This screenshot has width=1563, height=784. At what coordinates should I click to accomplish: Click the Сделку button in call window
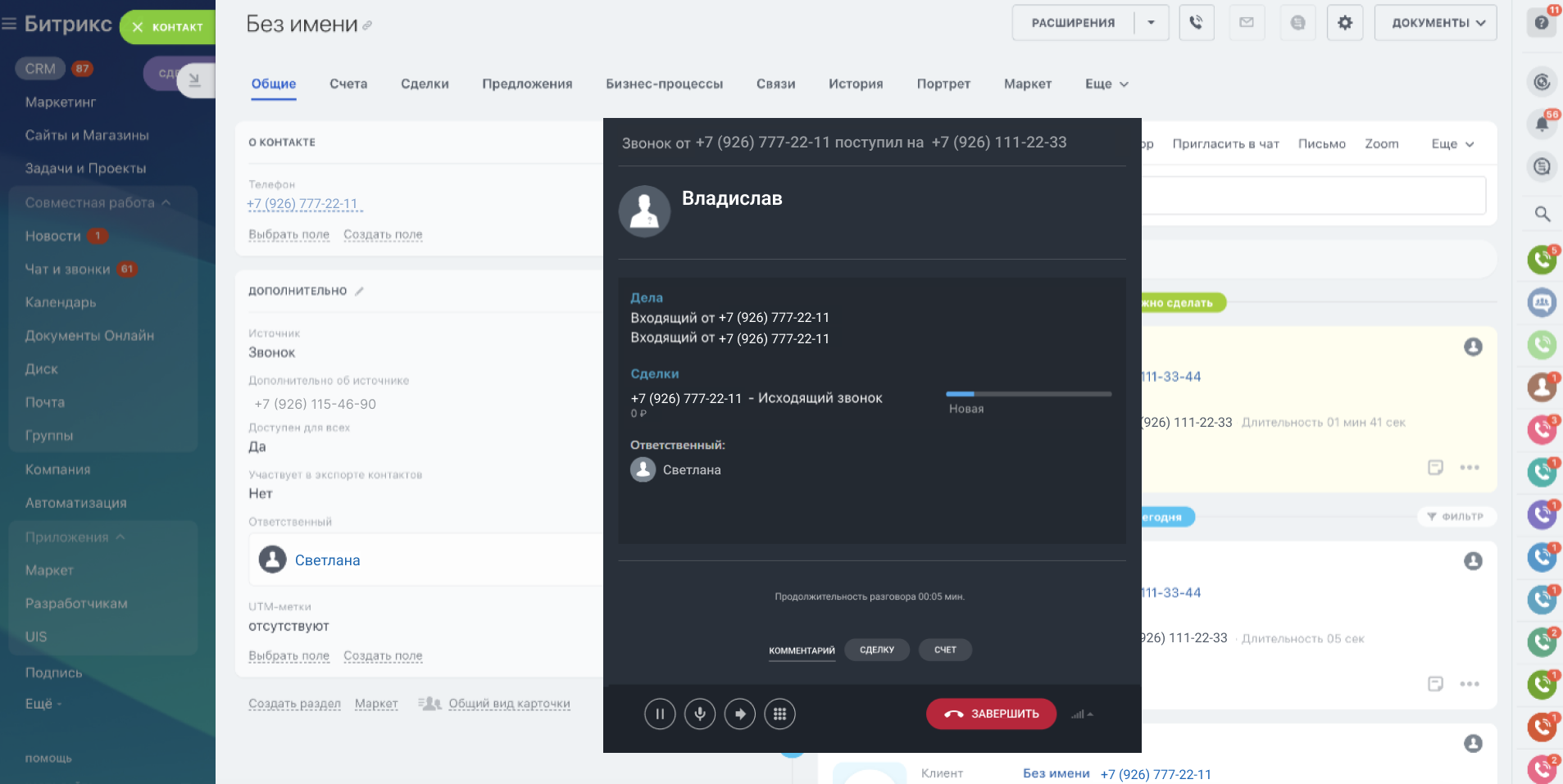coord(876,650)
